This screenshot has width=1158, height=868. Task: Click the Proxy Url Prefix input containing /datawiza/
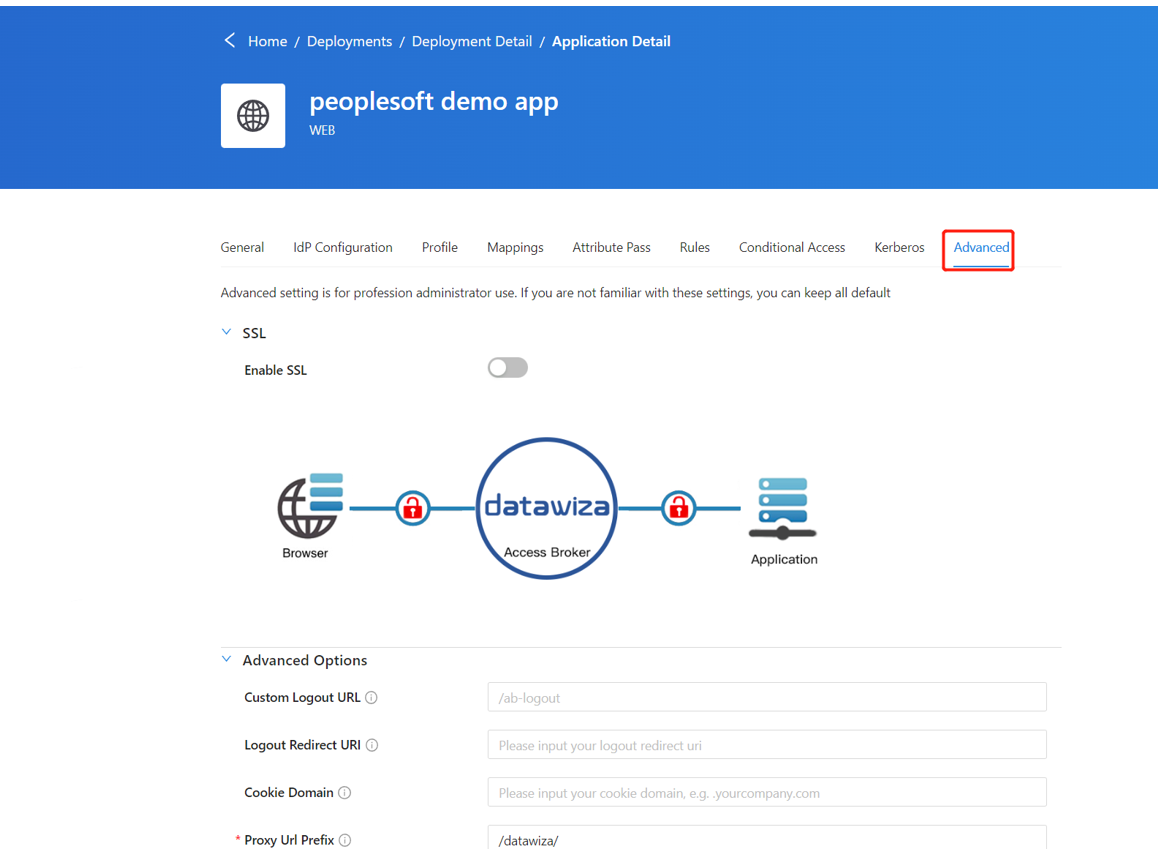(766, 839)
